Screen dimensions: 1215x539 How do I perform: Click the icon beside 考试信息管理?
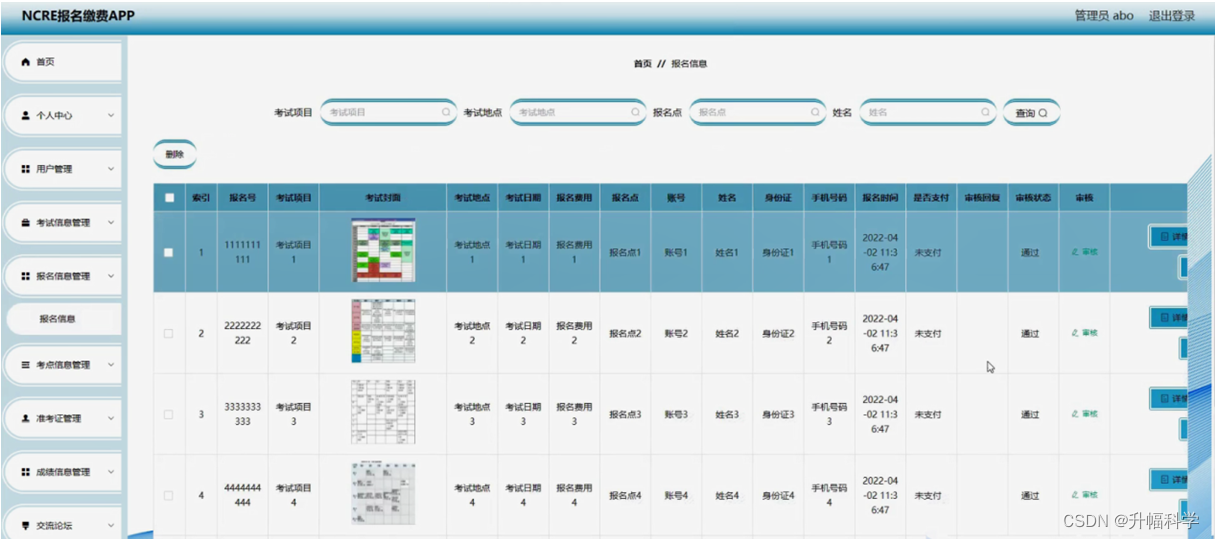(26, 223)
